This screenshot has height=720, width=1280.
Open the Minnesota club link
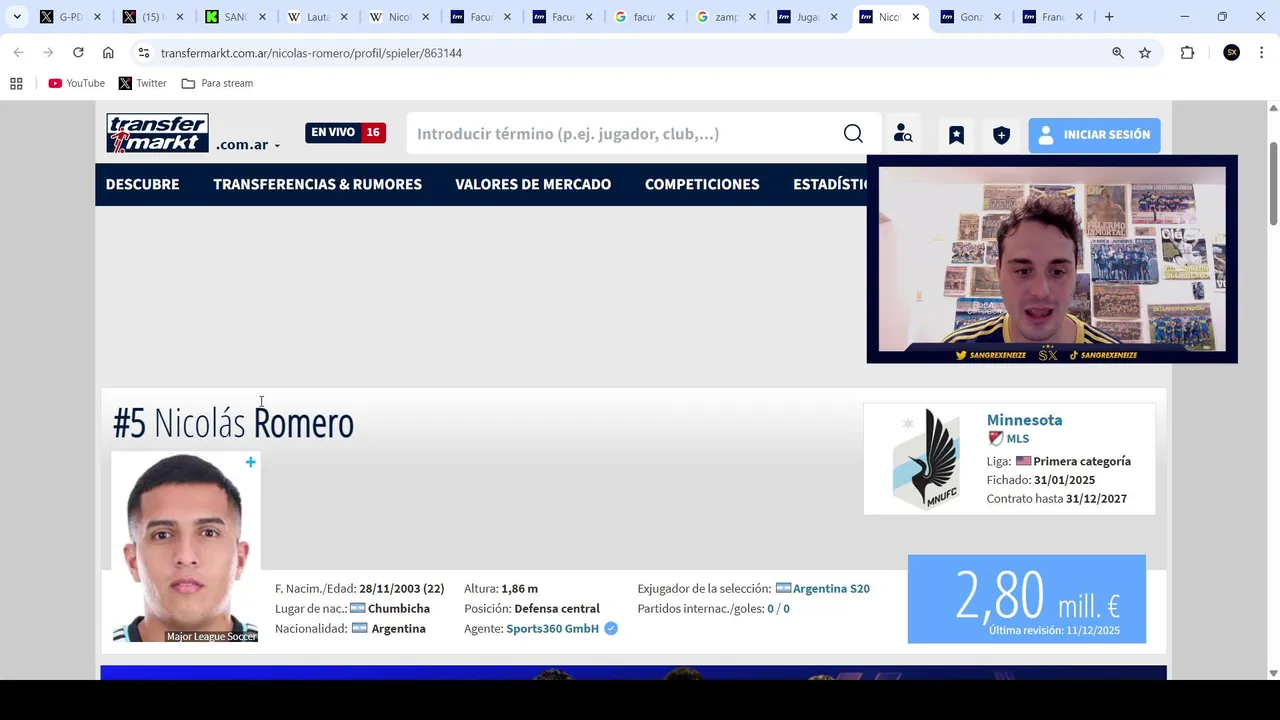click(1024, 420)
